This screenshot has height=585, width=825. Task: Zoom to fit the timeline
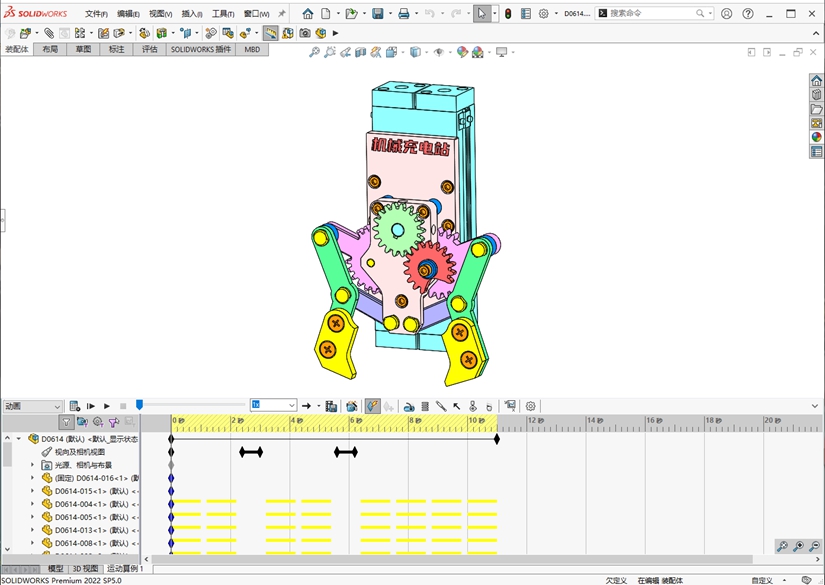(x=782, y=546)
